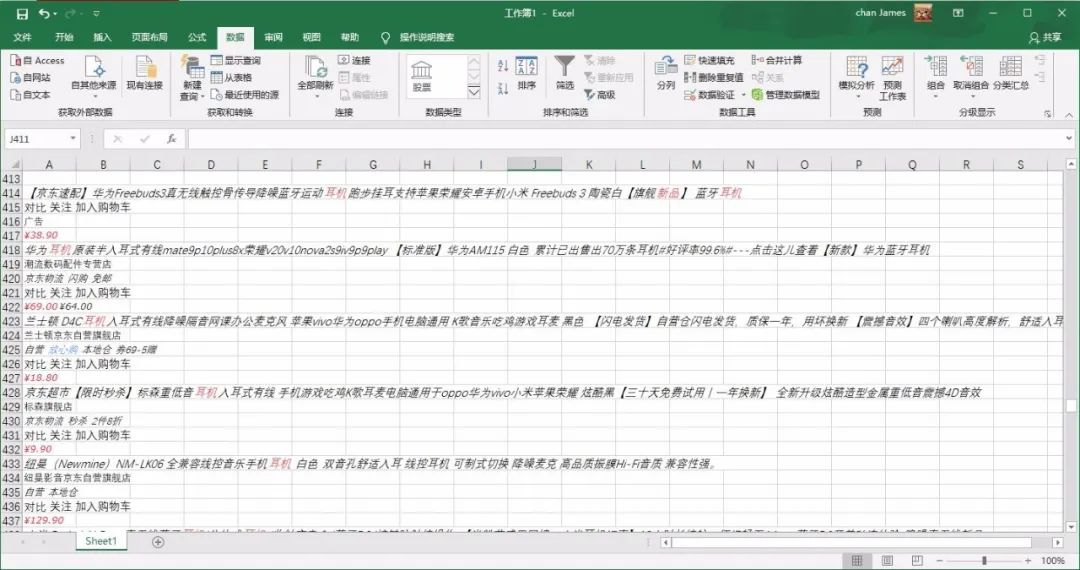Switch to normal view in the status bar
1080x570 pixels.
[x=857, y=560]
